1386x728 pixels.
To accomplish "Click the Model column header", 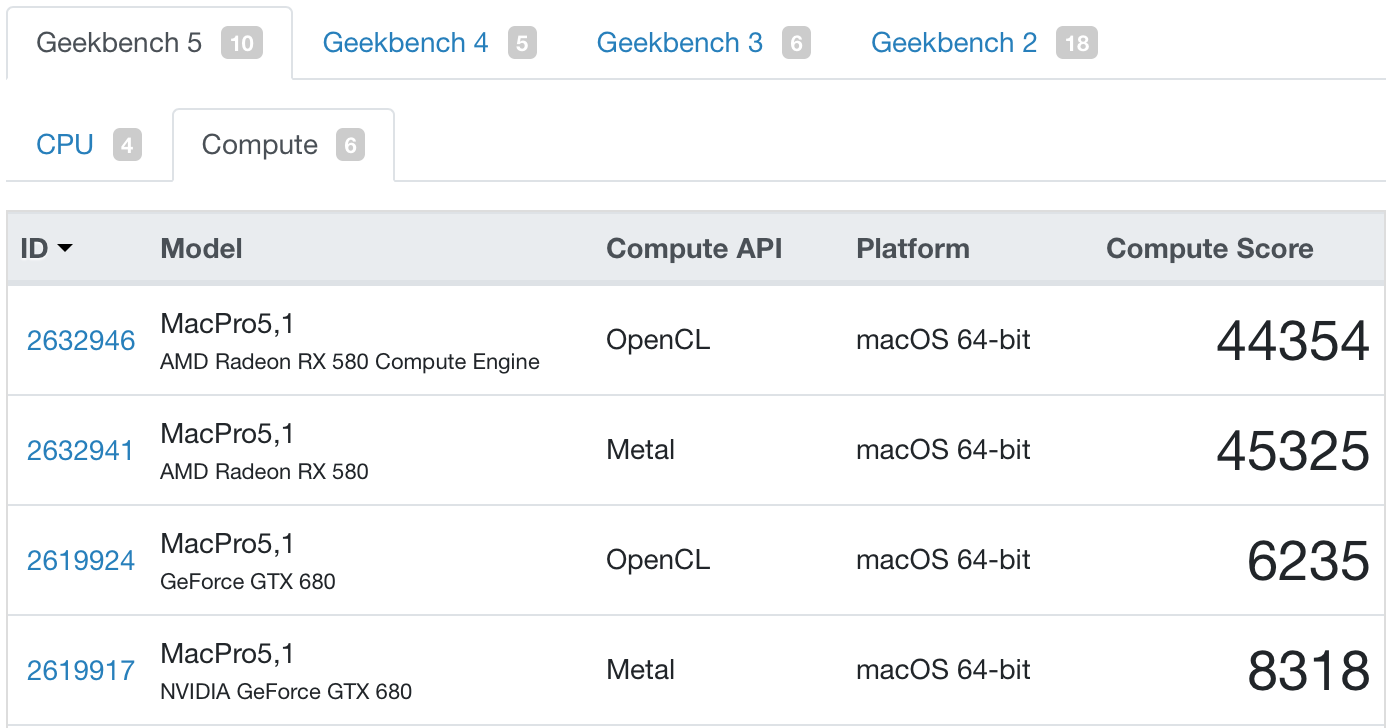I will coord(202,248).
